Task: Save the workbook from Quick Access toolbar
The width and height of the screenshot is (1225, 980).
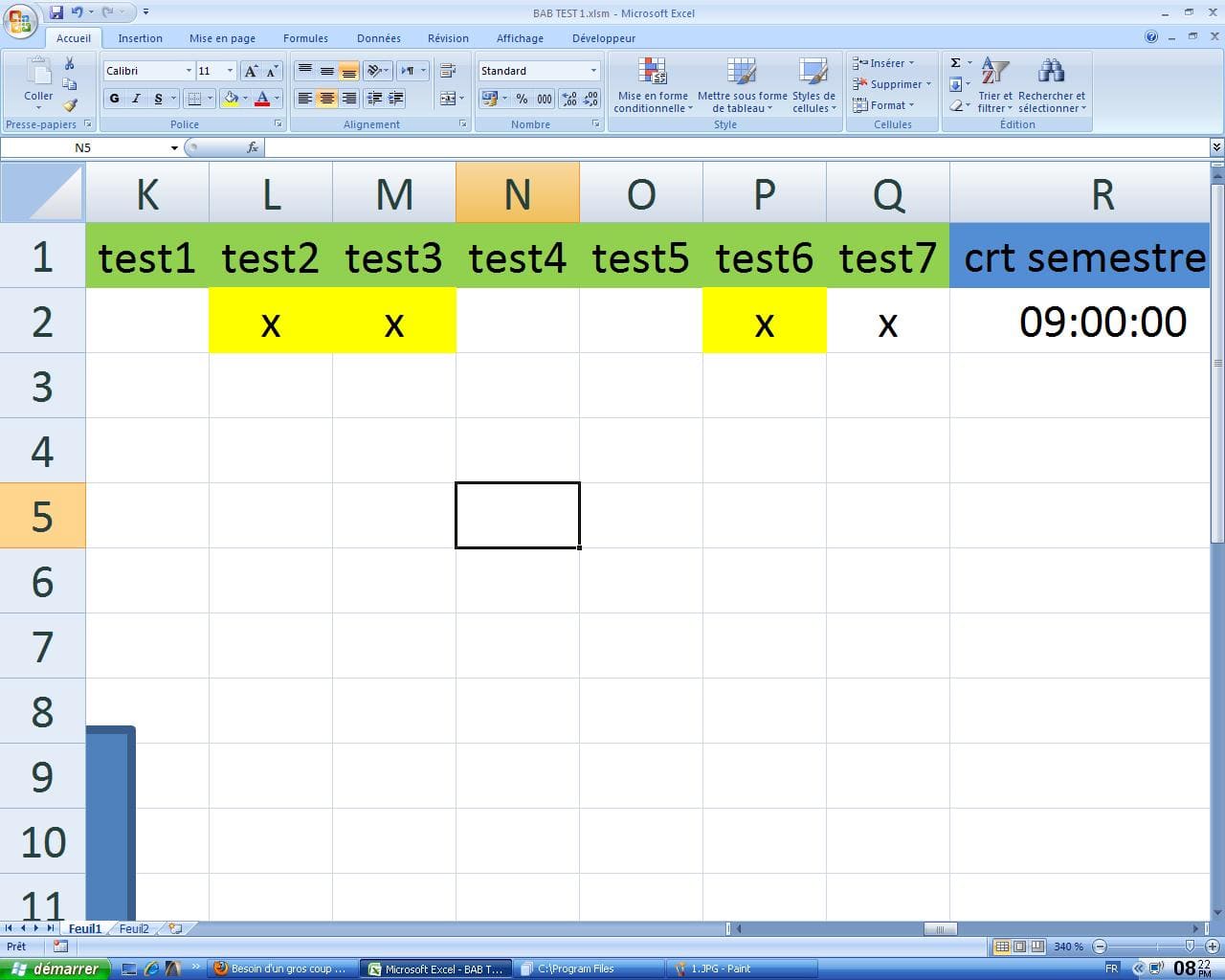Action: coord(56,12)
